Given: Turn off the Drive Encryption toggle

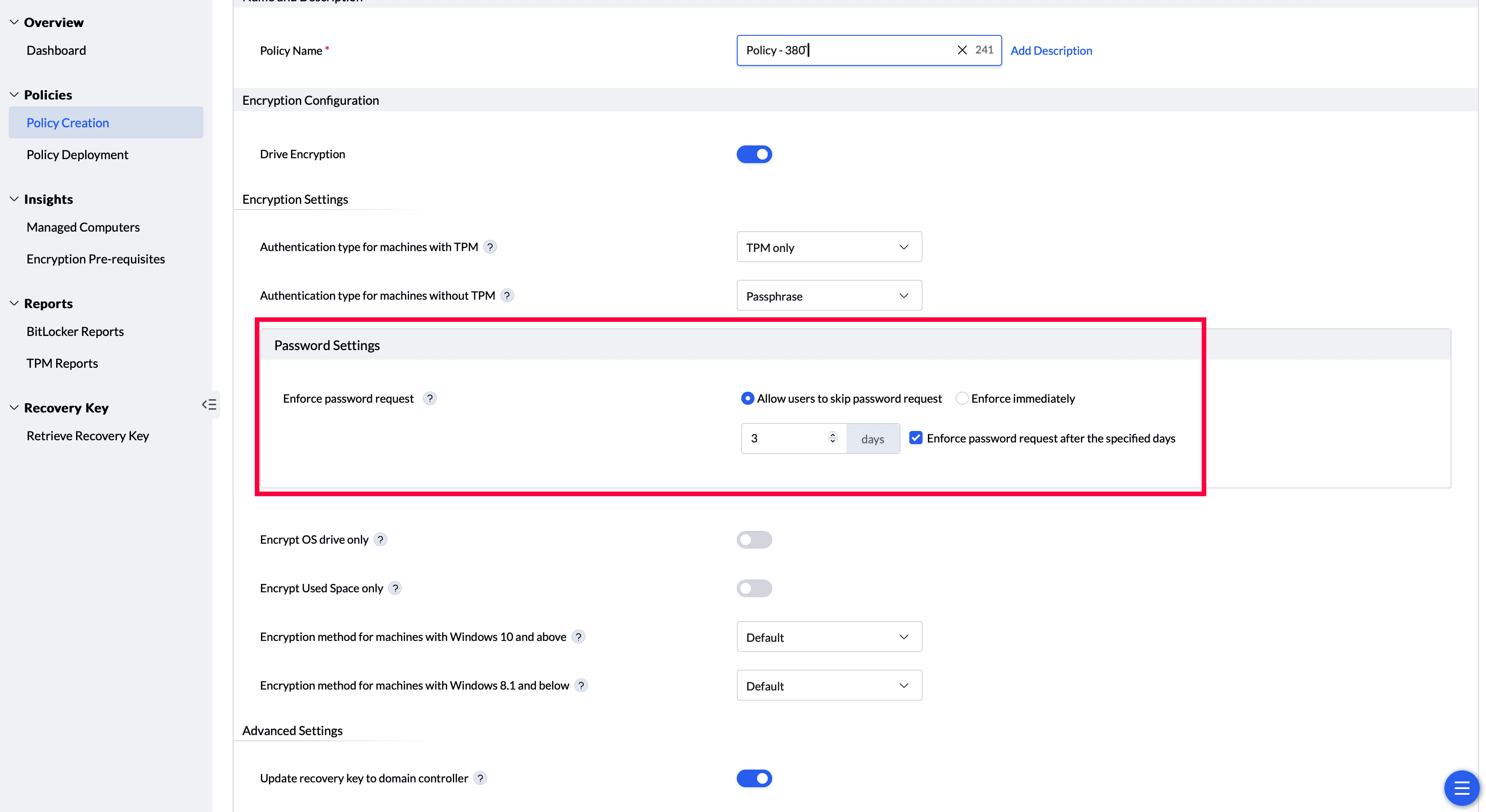Looking at the screenshot, I should (x=754, y=155).
